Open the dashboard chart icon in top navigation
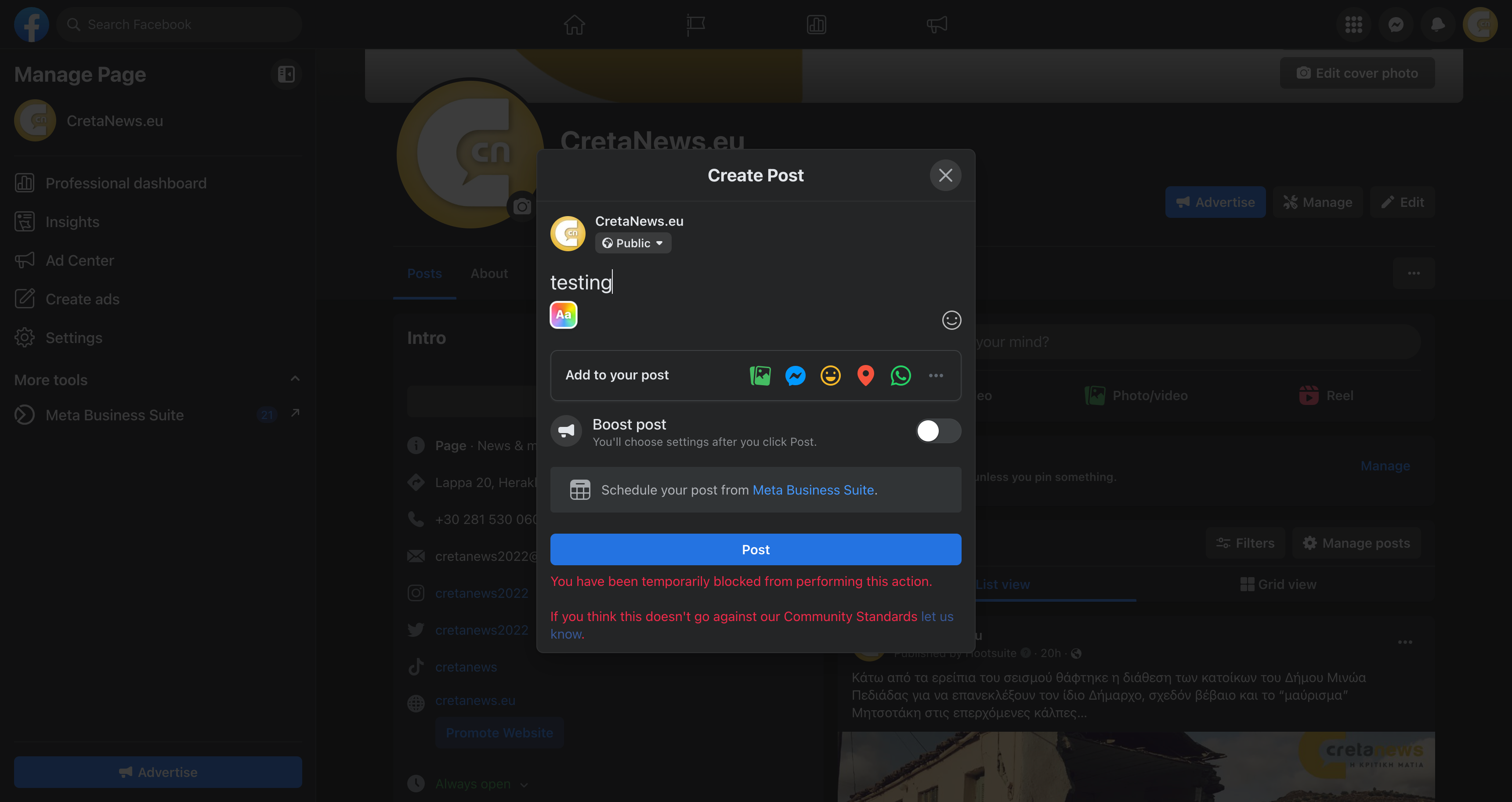The image size is (1512, 802). click(816, 25)
